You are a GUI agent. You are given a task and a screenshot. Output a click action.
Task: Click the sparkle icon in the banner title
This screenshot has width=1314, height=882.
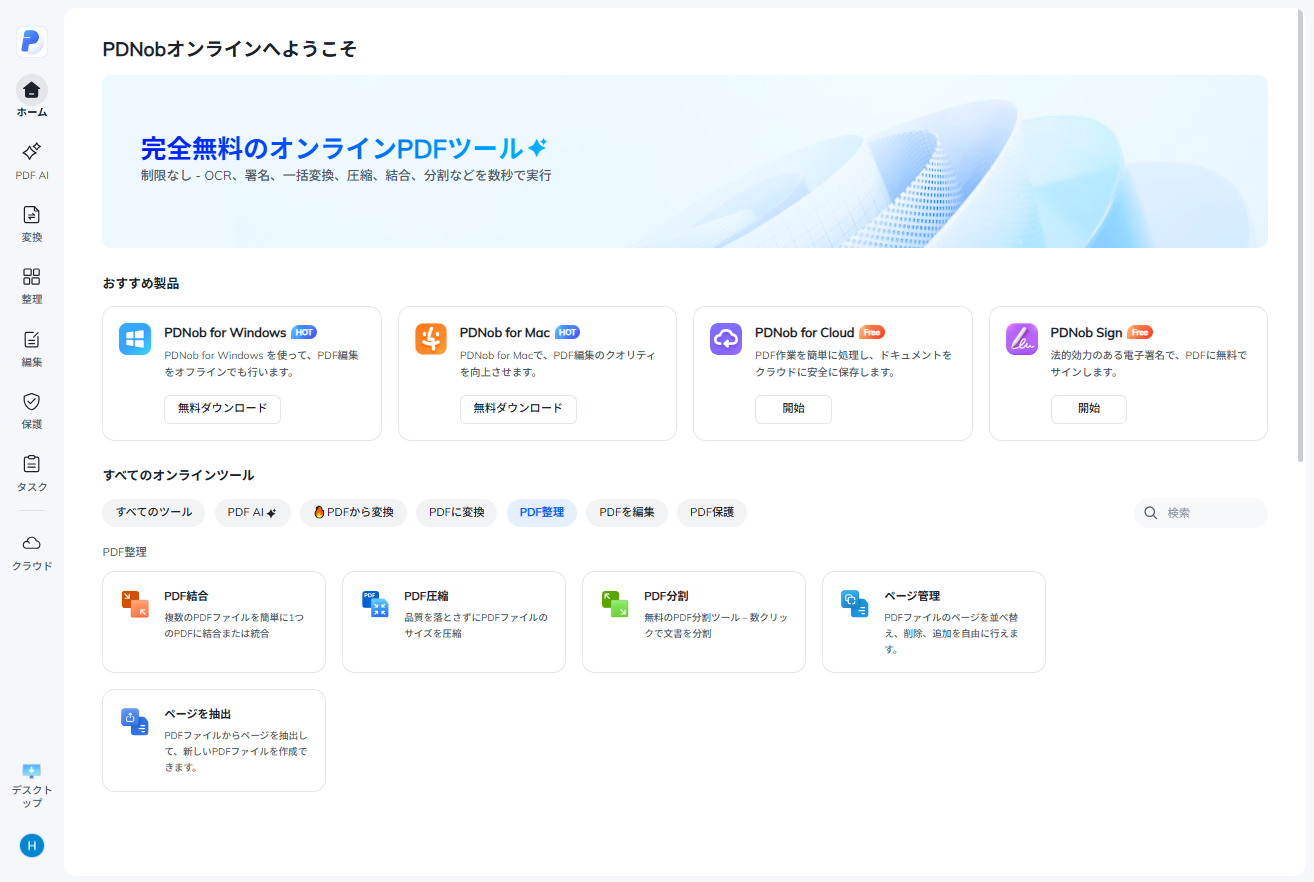(x=537, y=147)
